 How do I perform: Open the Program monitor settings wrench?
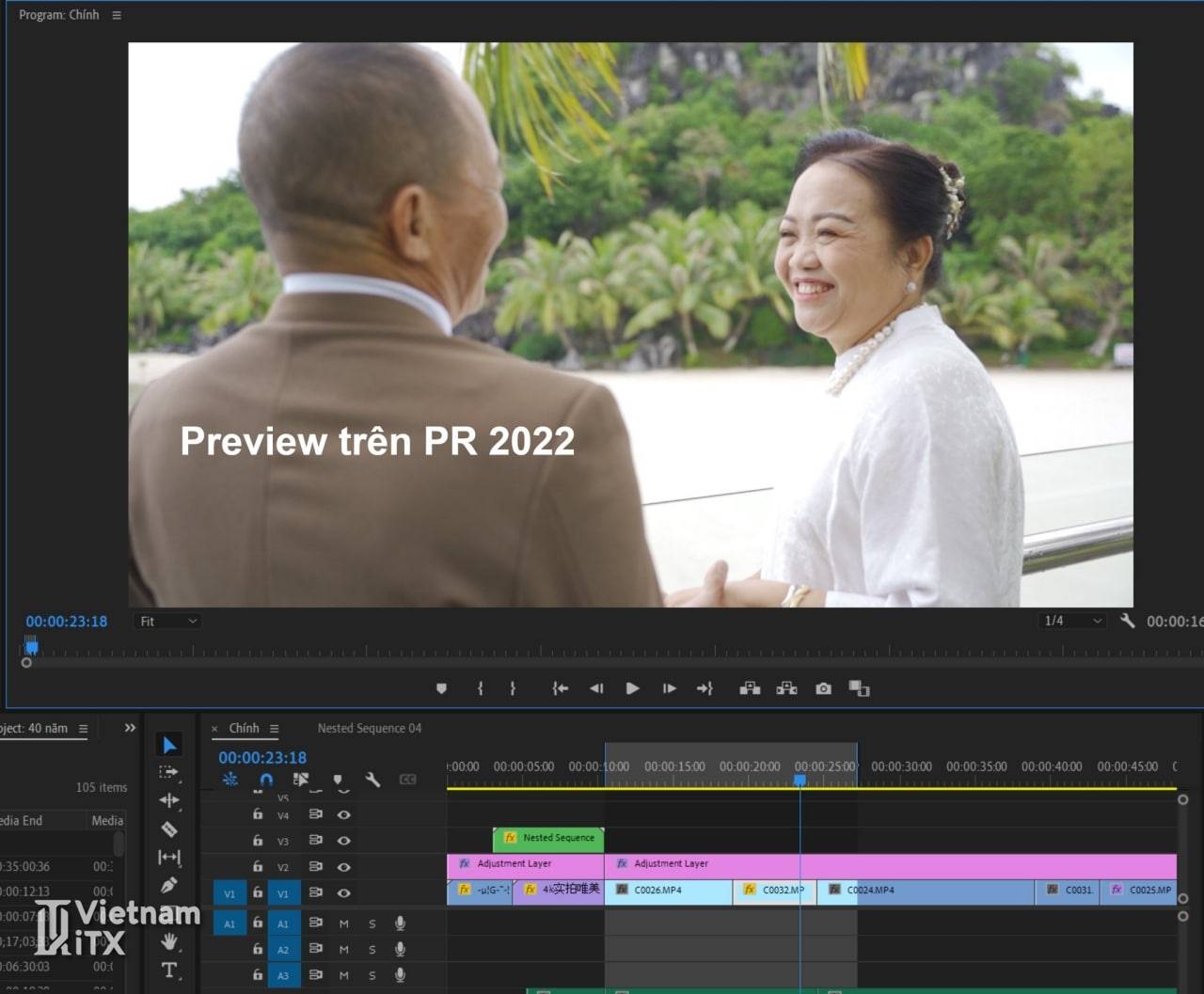[1127, 621]
